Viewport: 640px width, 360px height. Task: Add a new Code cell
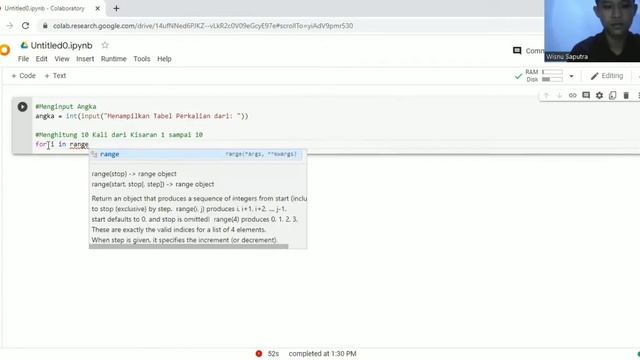(x=23, y=76)
